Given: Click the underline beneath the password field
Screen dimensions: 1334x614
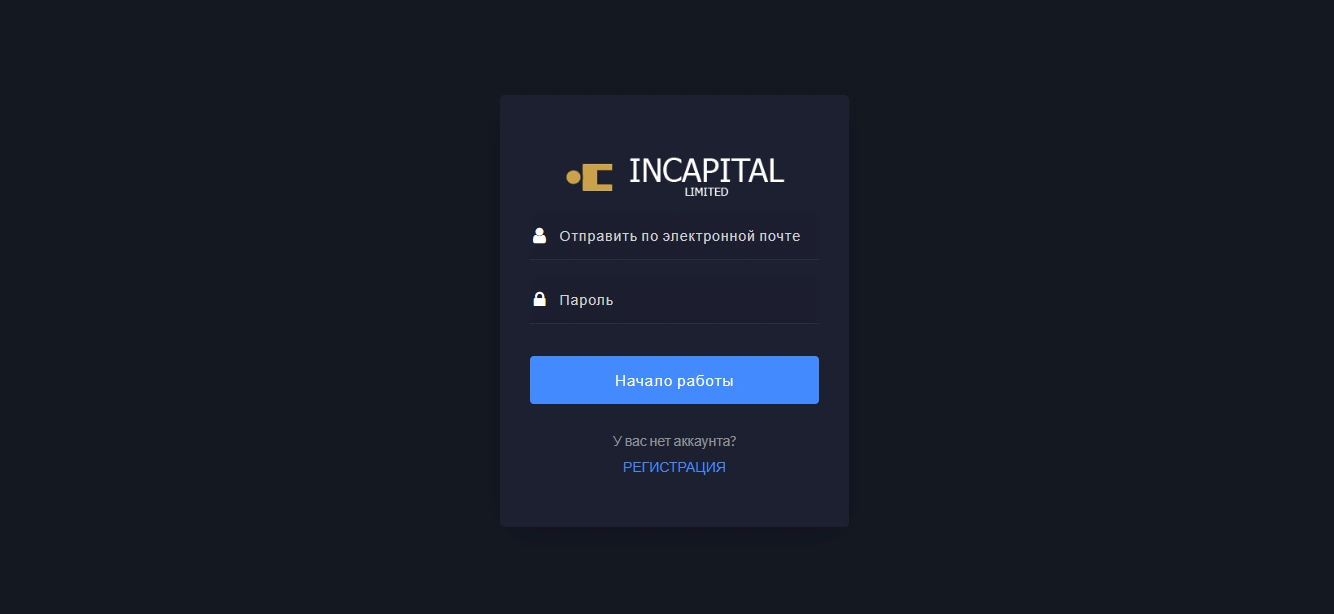Looking at the screenshot, I should point(674,323).
